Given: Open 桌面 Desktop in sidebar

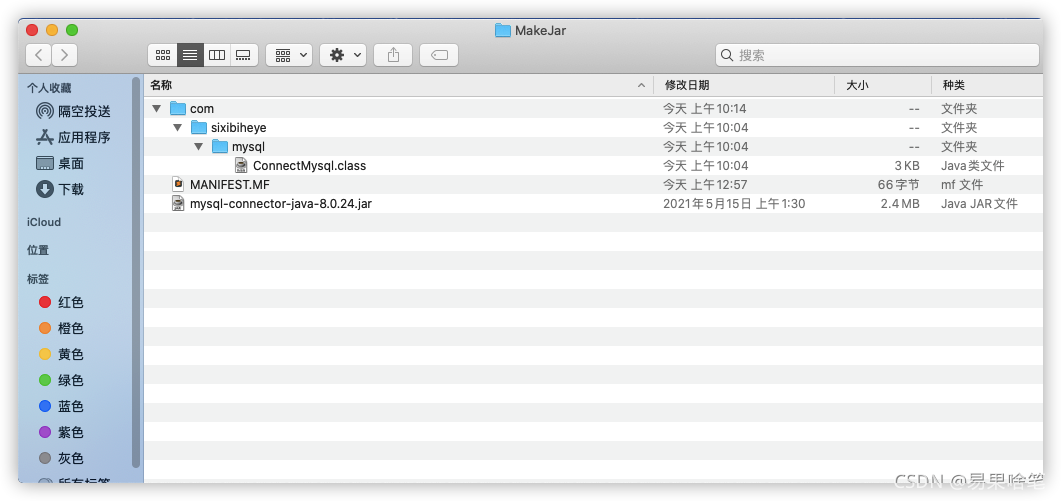Looking at the screenshot, I should point(60,163).
